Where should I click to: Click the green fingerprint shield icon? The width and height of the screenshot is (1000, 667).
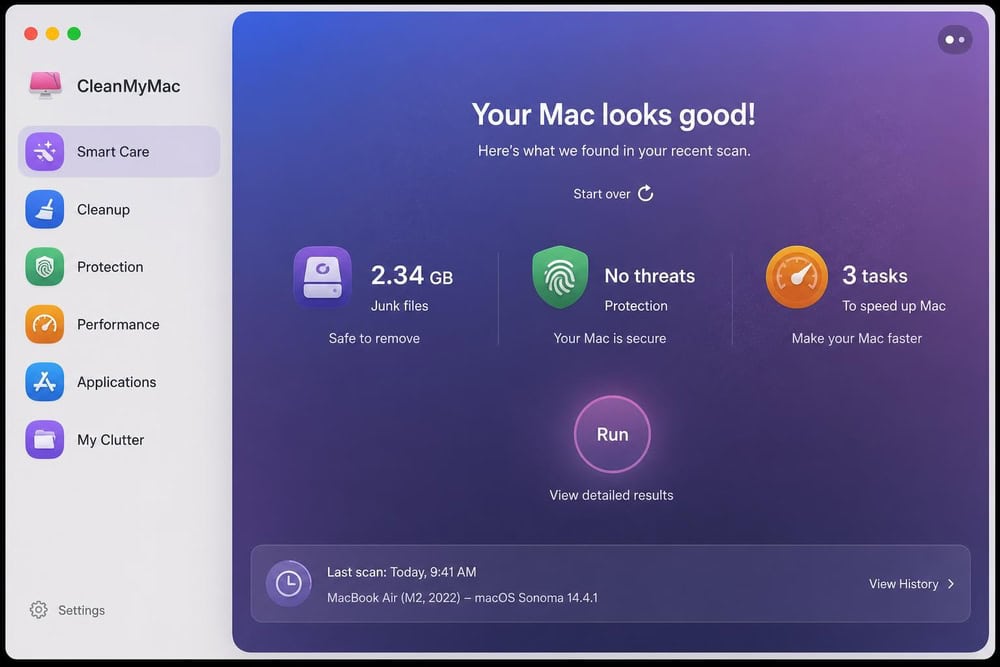(x=560, y=277)
